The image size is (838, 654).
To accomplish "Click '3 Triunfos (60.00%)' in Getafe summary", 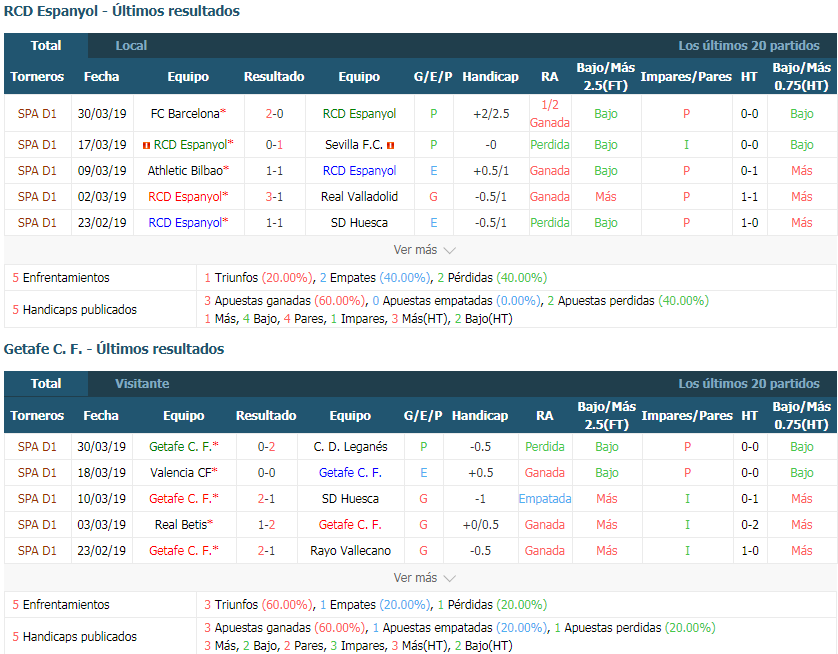I will pos(259,605).
